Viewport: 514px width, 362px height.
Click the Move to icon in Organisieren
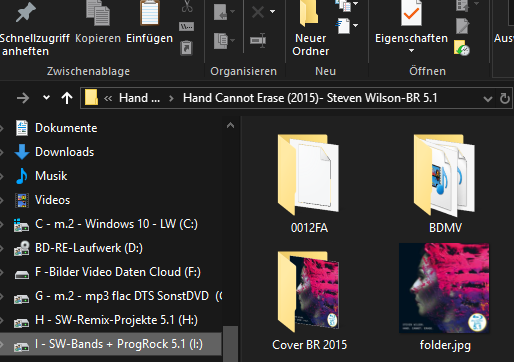(x=220, y=12)
